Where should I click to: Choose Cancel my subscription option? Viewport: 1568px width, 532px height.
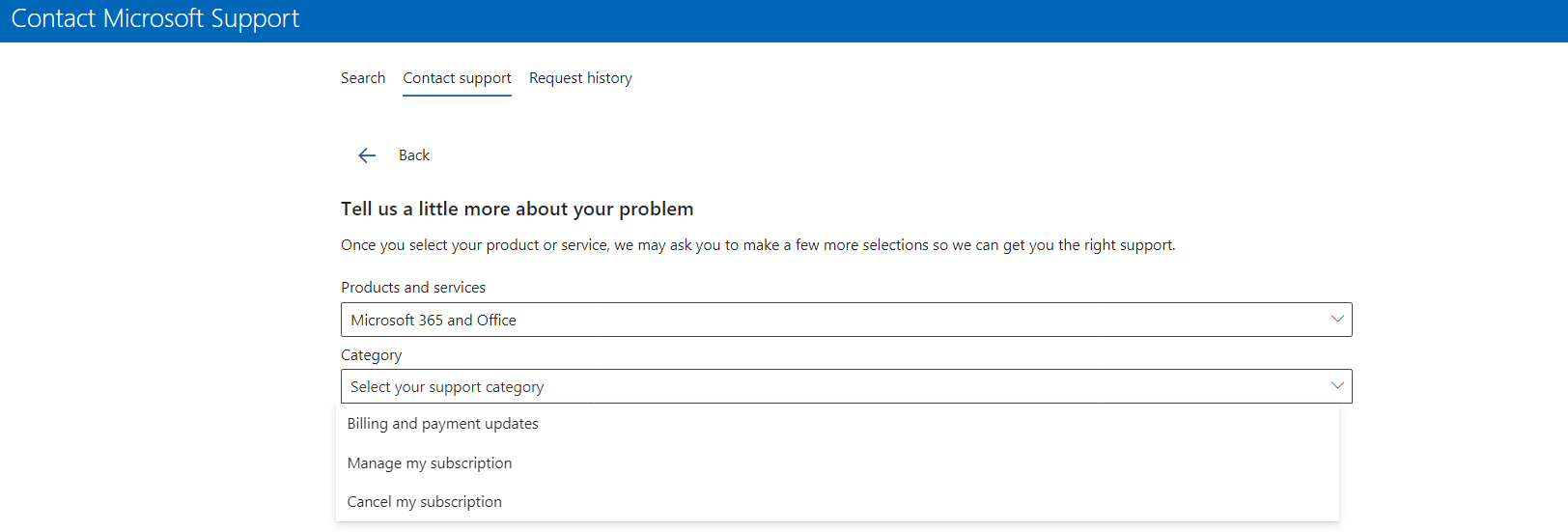pos(837,502)
